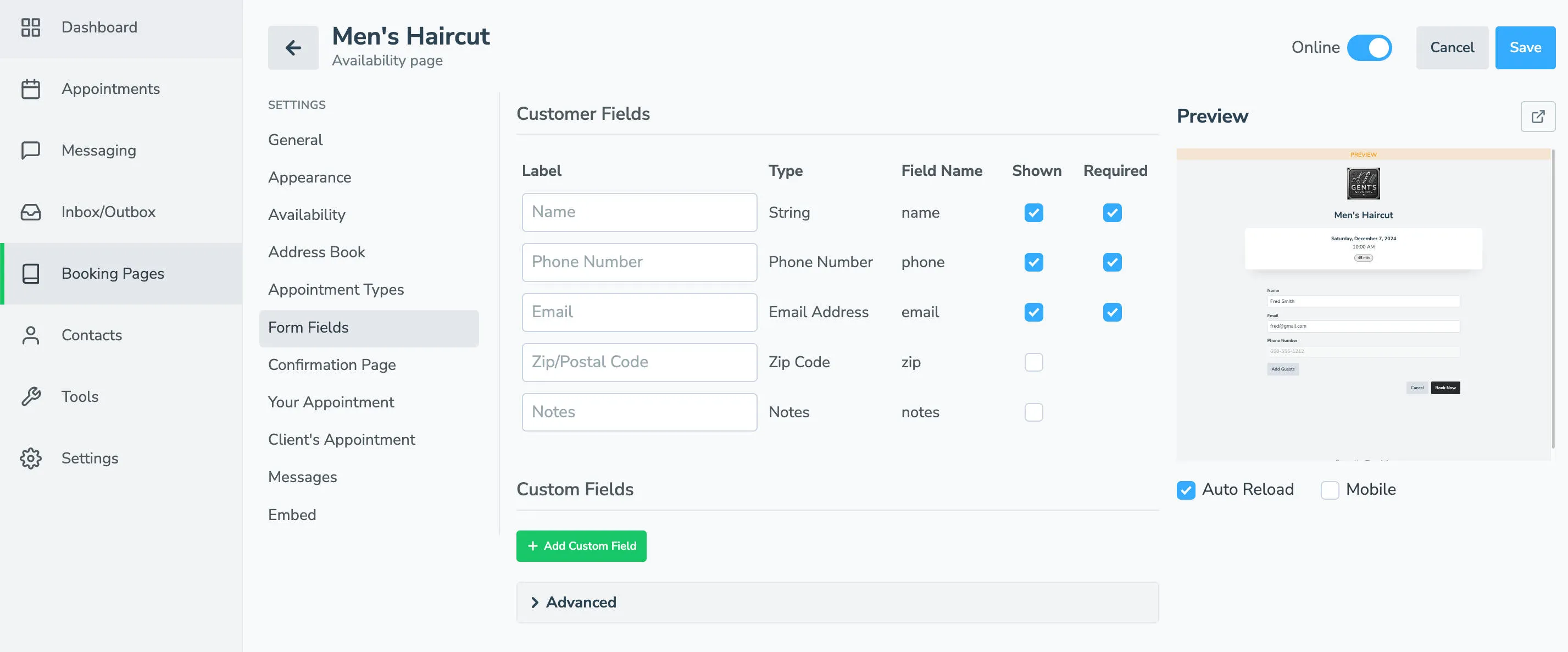Switch to the Confirmation Page settings
Image resolution: width=1568 pixels, height=652 pixels.
[332, 364]
